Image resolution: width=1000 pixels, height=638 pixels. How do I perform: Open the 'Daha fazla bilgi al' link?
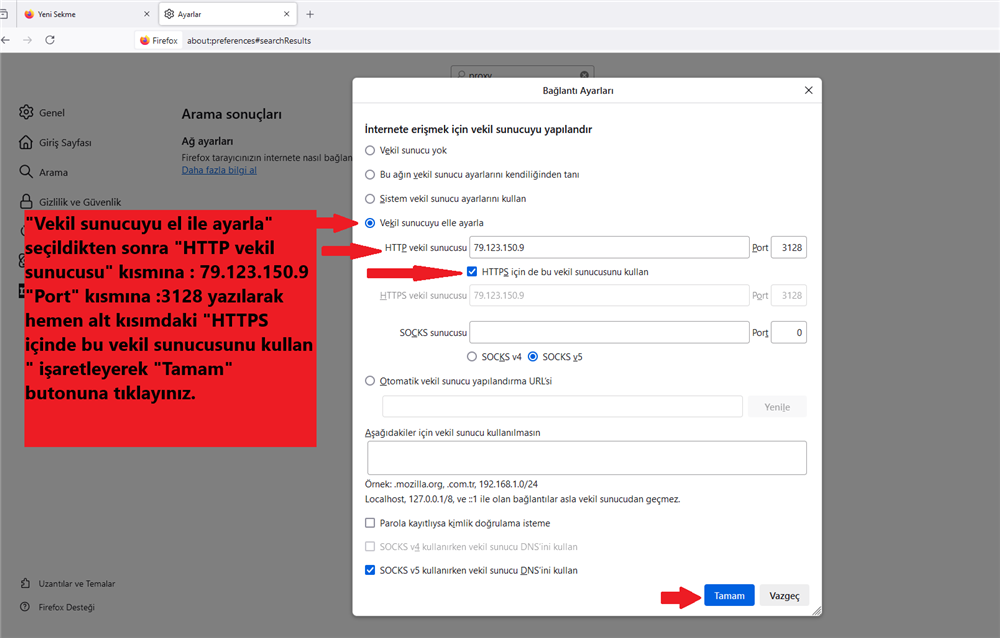coord(219,170)
